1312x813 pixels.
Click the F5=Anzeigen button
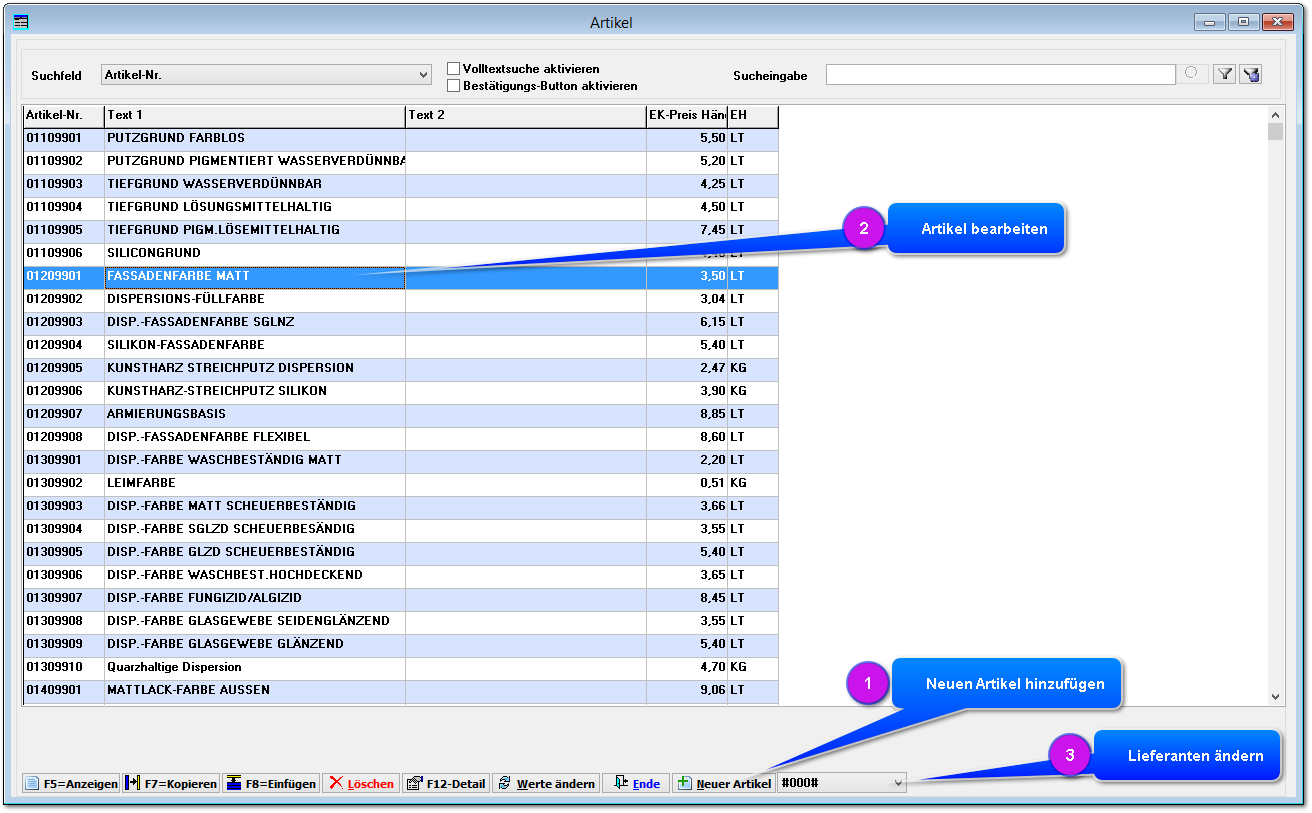pyautogui.click(x=71, y=784)
